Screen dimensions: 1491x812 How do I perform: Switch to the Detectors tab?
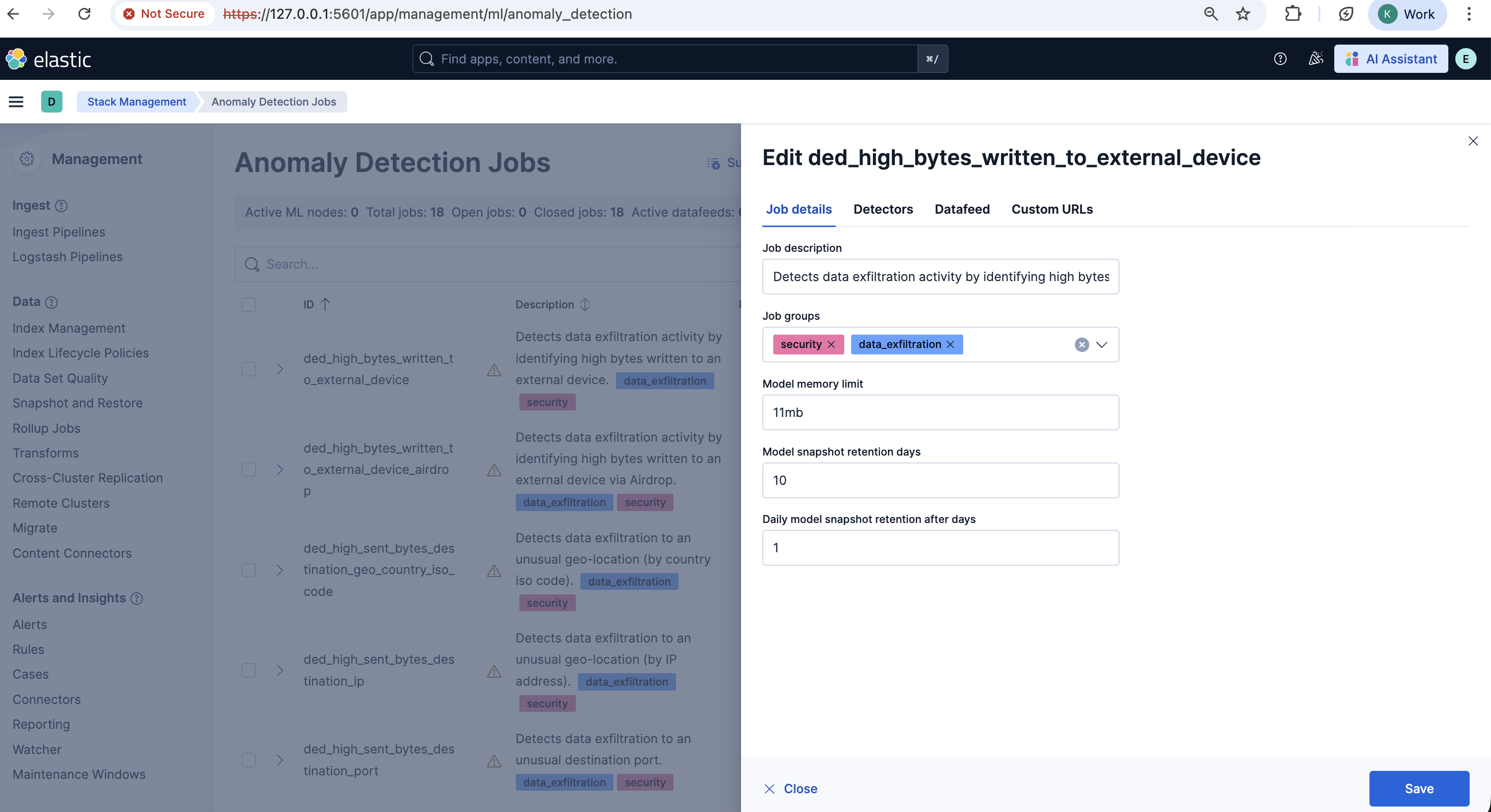point(883,209)
